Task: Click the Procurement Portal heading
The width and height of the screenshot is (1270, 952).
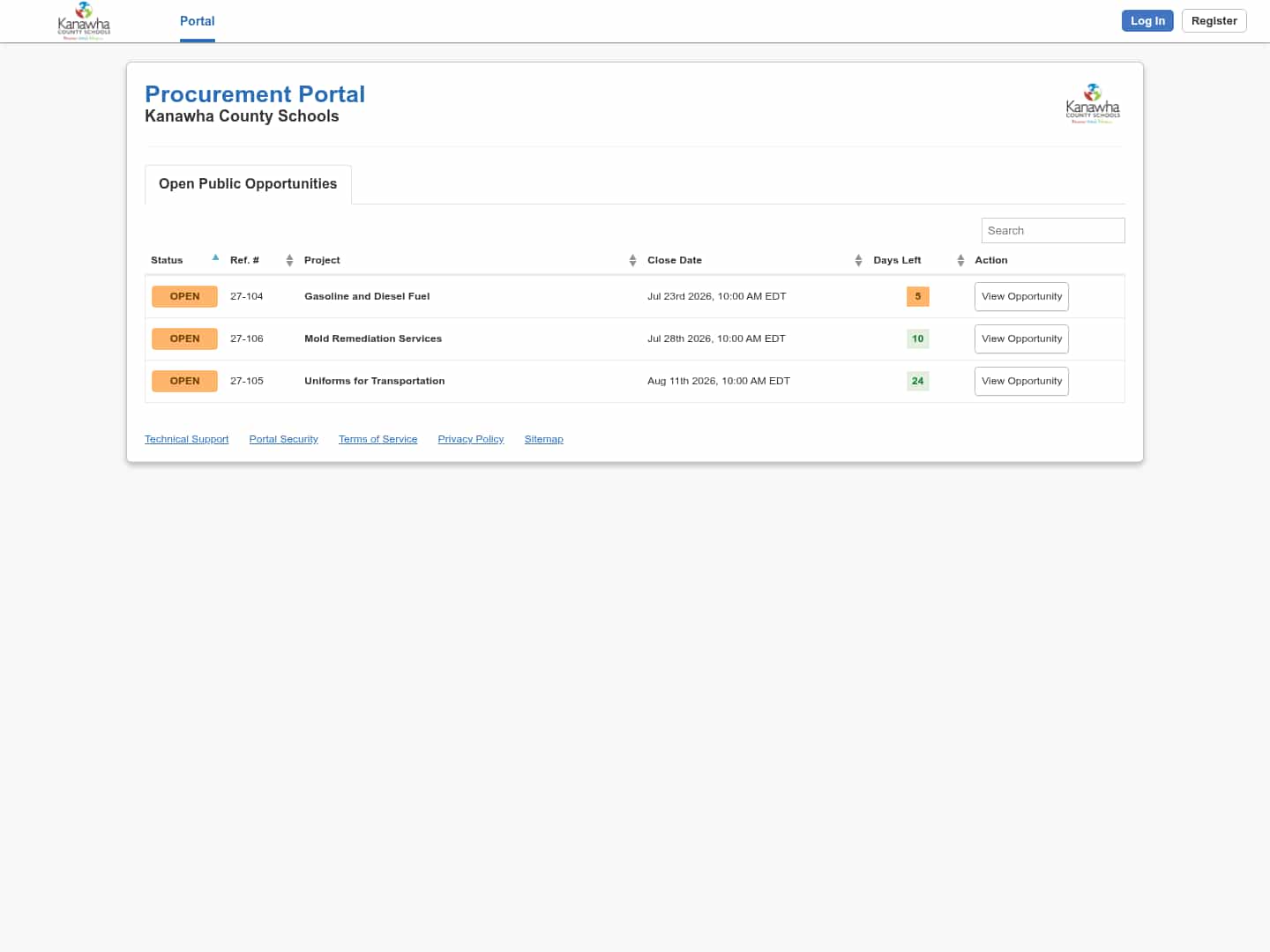Action: 255,94
